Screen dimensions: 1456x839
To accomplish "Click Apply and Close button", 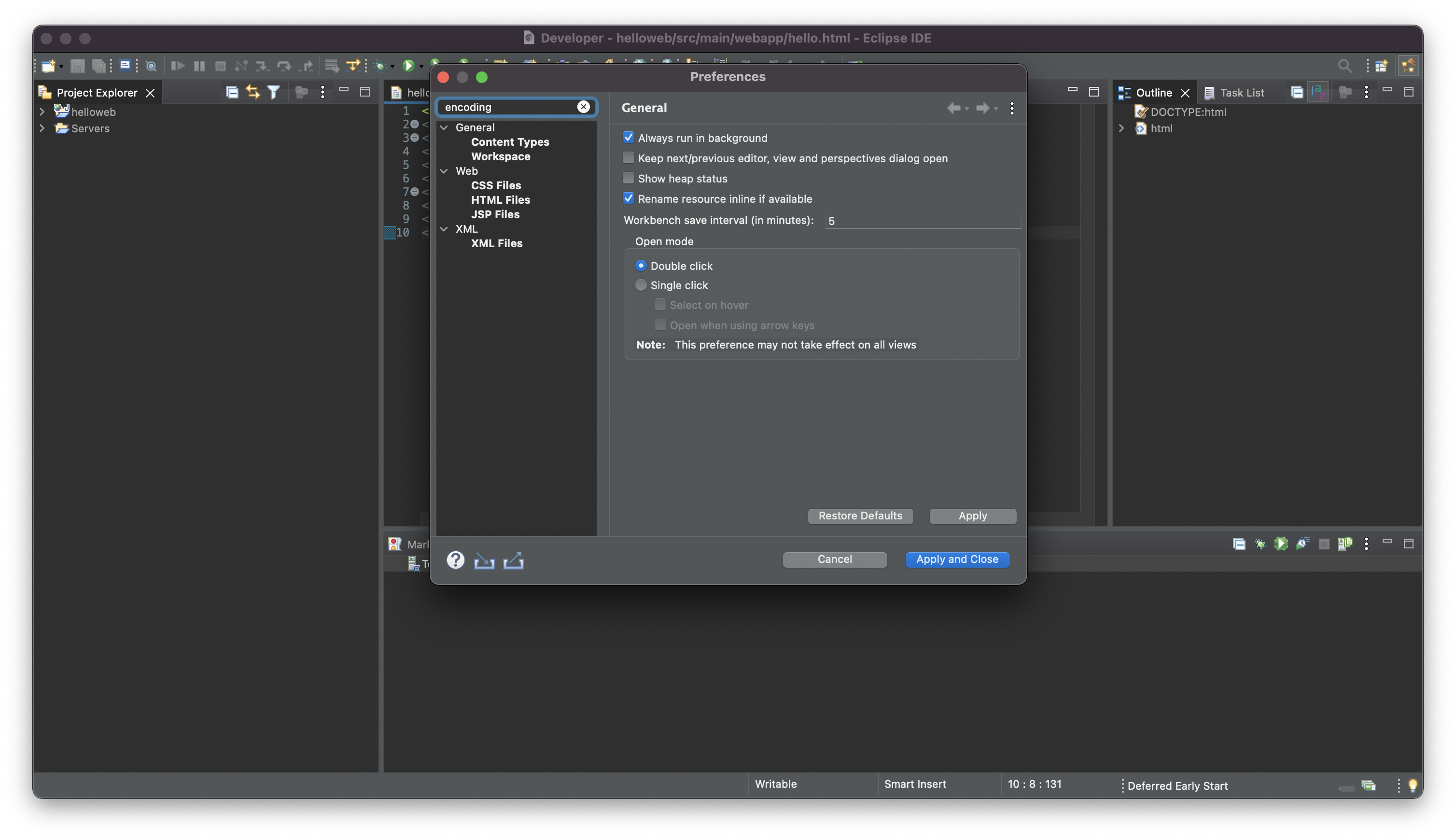I will tap(956, 559).
